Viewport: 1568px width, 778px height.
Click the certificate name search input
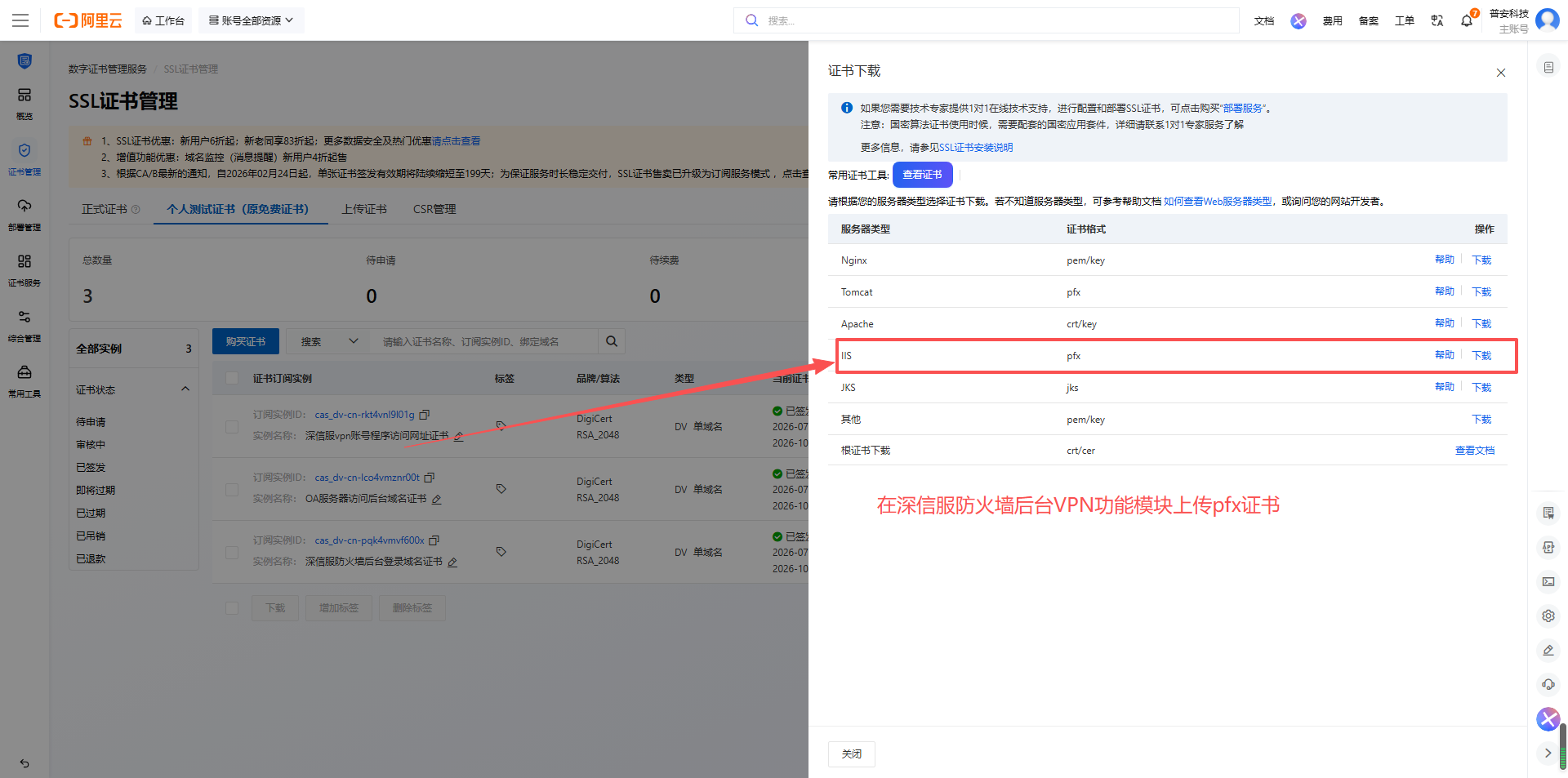(x=483, y=341)
